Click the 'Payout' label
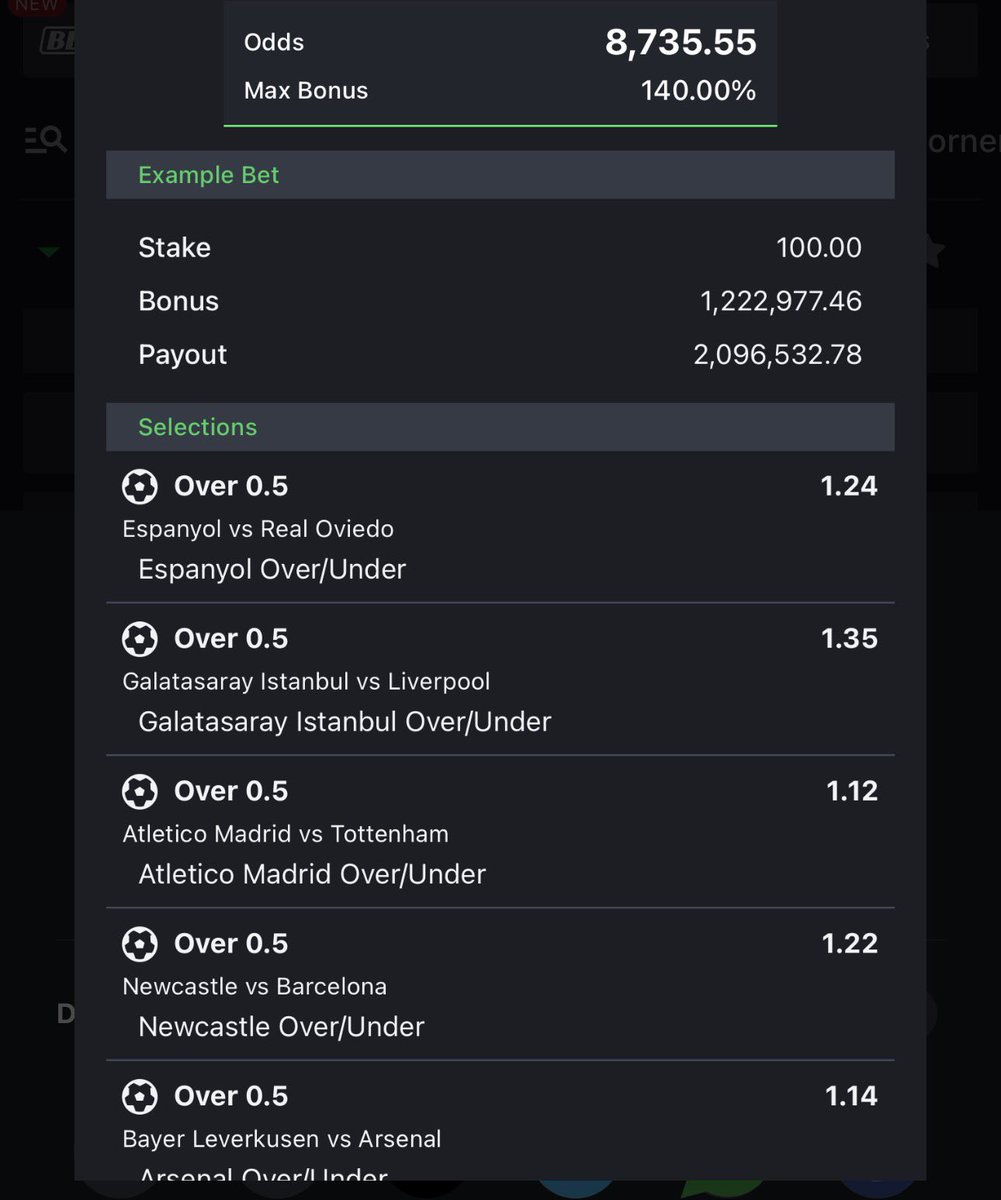This screenshot has height=1200, width=1001. tap(182, 355)
